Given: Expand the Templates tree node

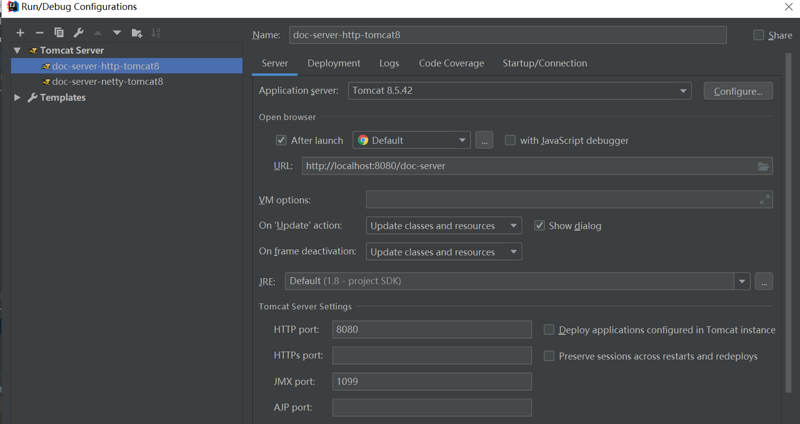Looking at the screenshot, I should pos(18,98).
